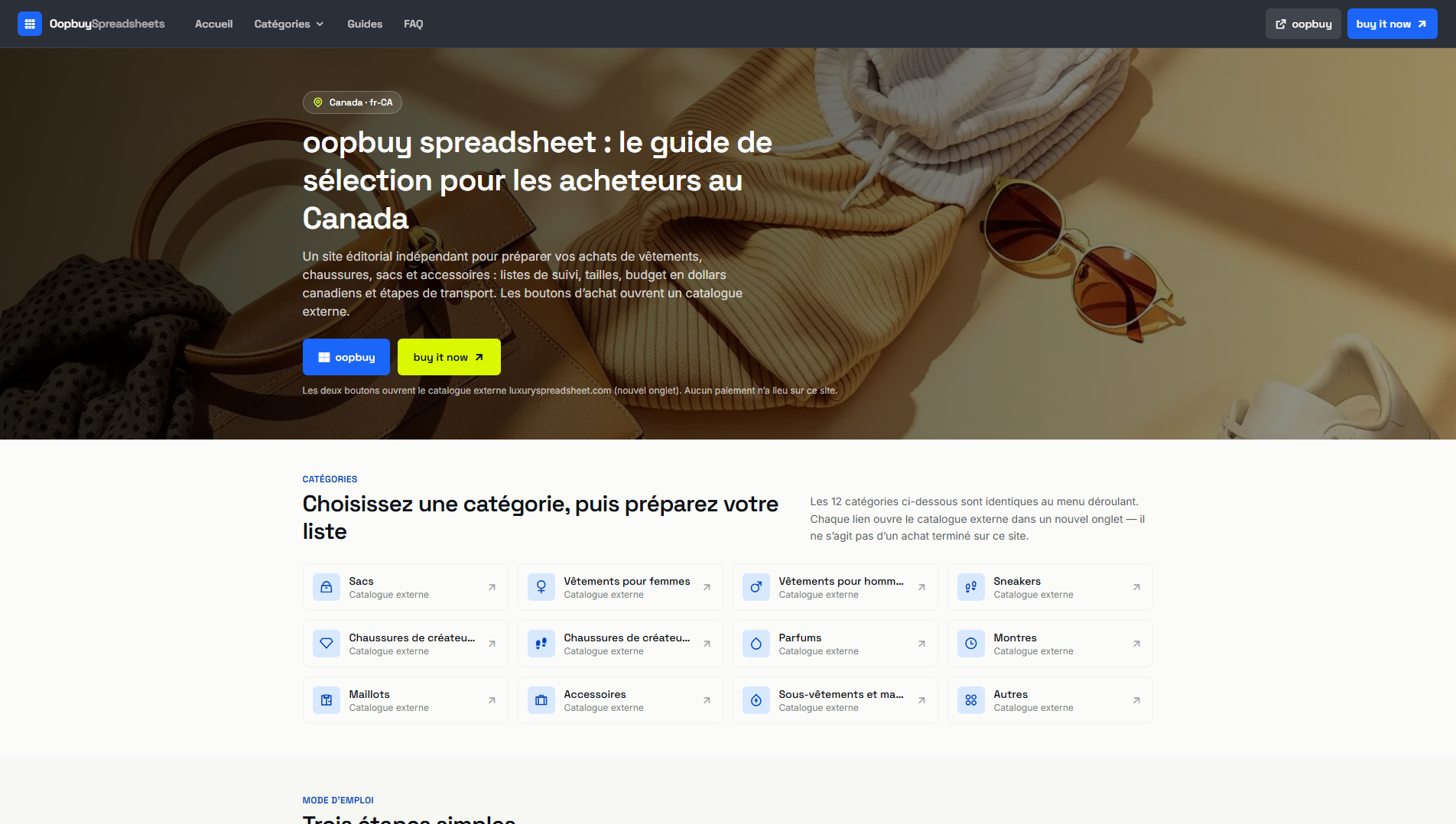Click the arrow icon on the Montres card
The image size is (1456, 824).
pyautogui.click(x=1136, y=644)
